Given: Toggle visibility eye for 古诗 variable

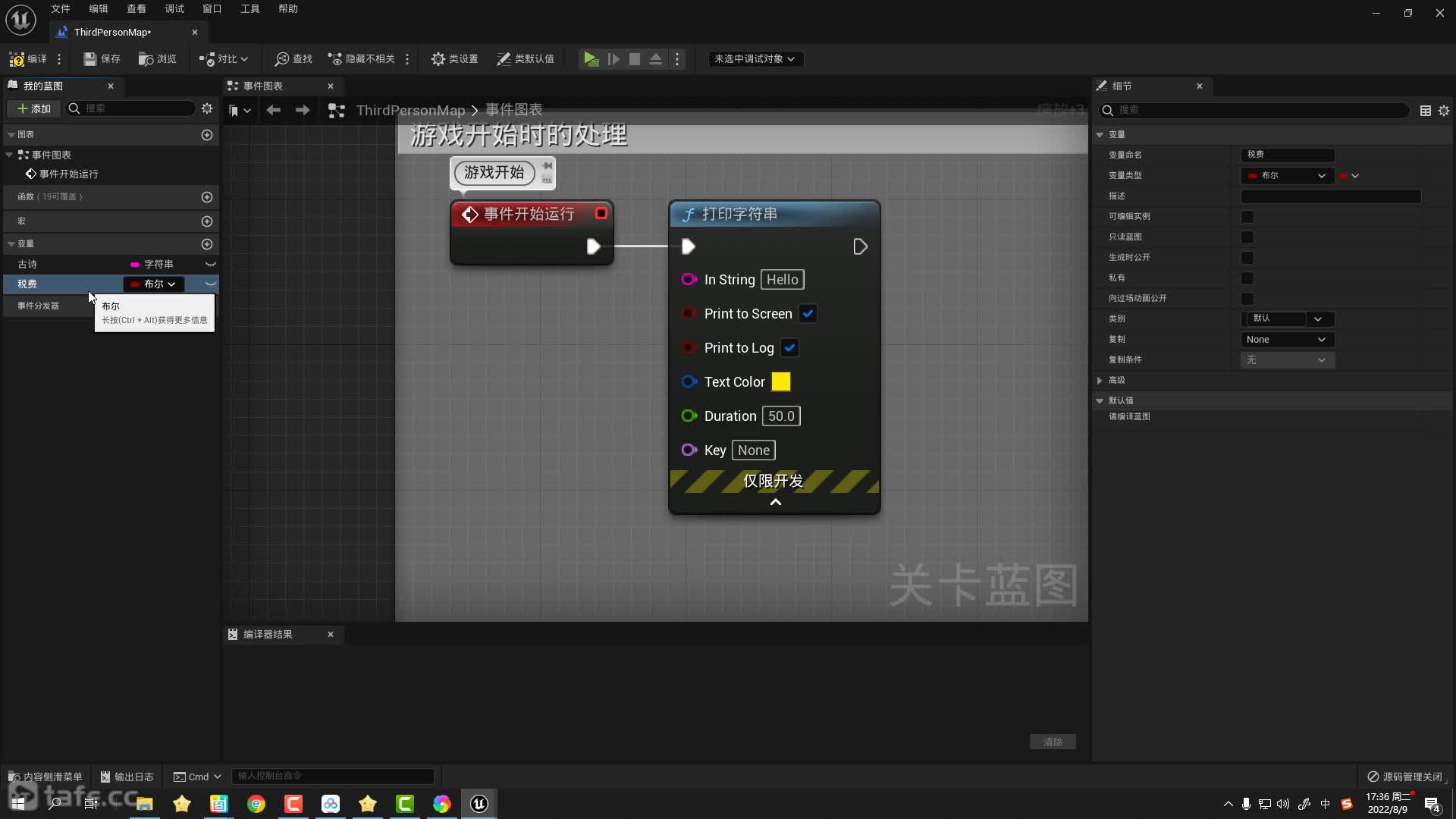Looking at the screenshot, I should [210, 264].
